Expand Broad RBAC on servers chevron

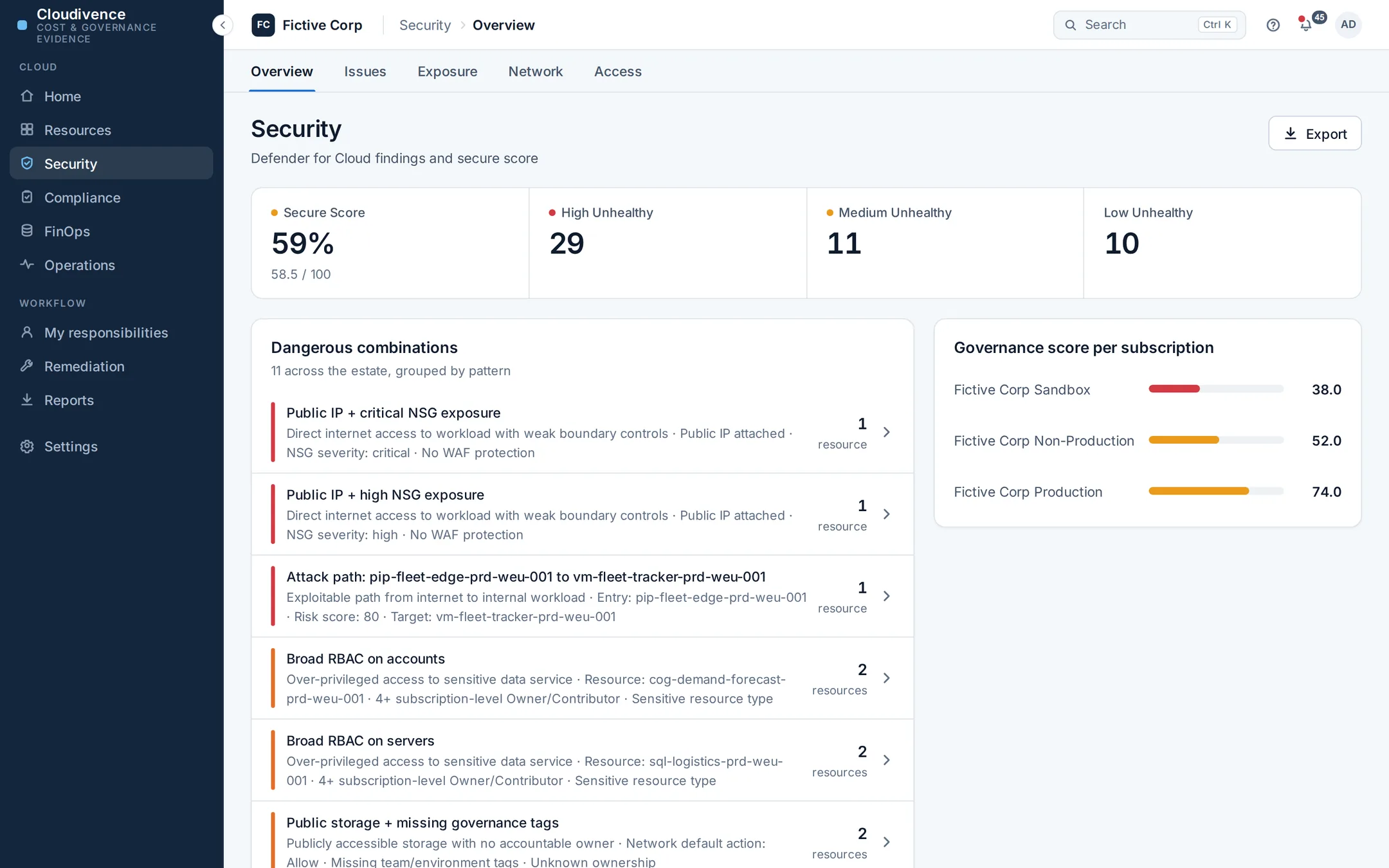pyautogui.click(x=887, y=760)
